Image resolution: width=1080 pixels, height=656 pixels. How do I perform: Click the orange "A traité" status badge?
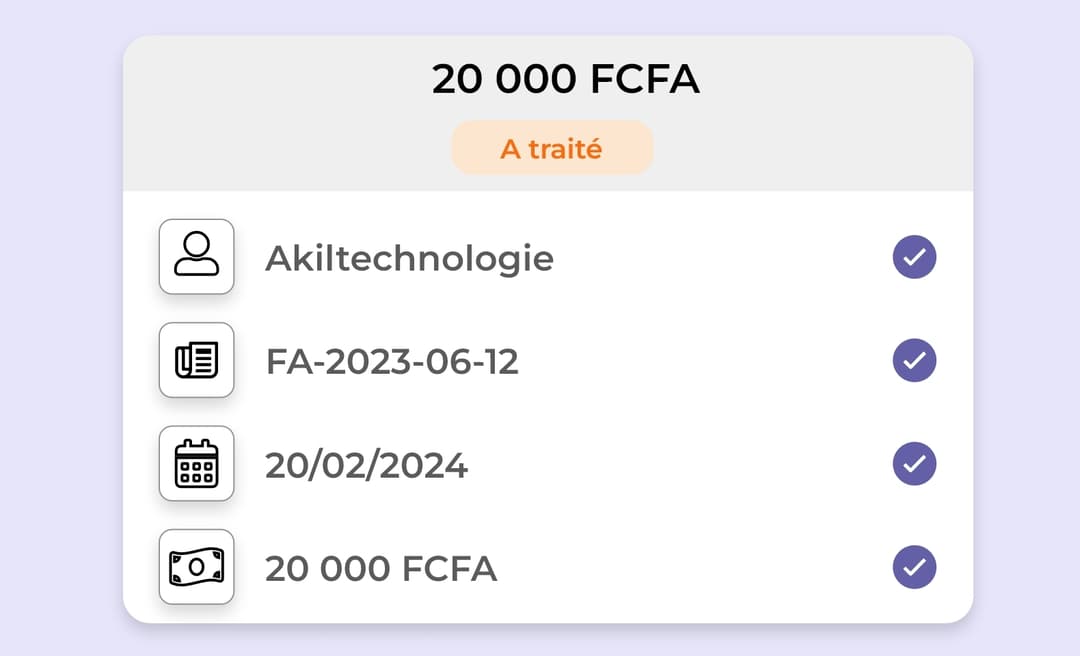(552, 149)
